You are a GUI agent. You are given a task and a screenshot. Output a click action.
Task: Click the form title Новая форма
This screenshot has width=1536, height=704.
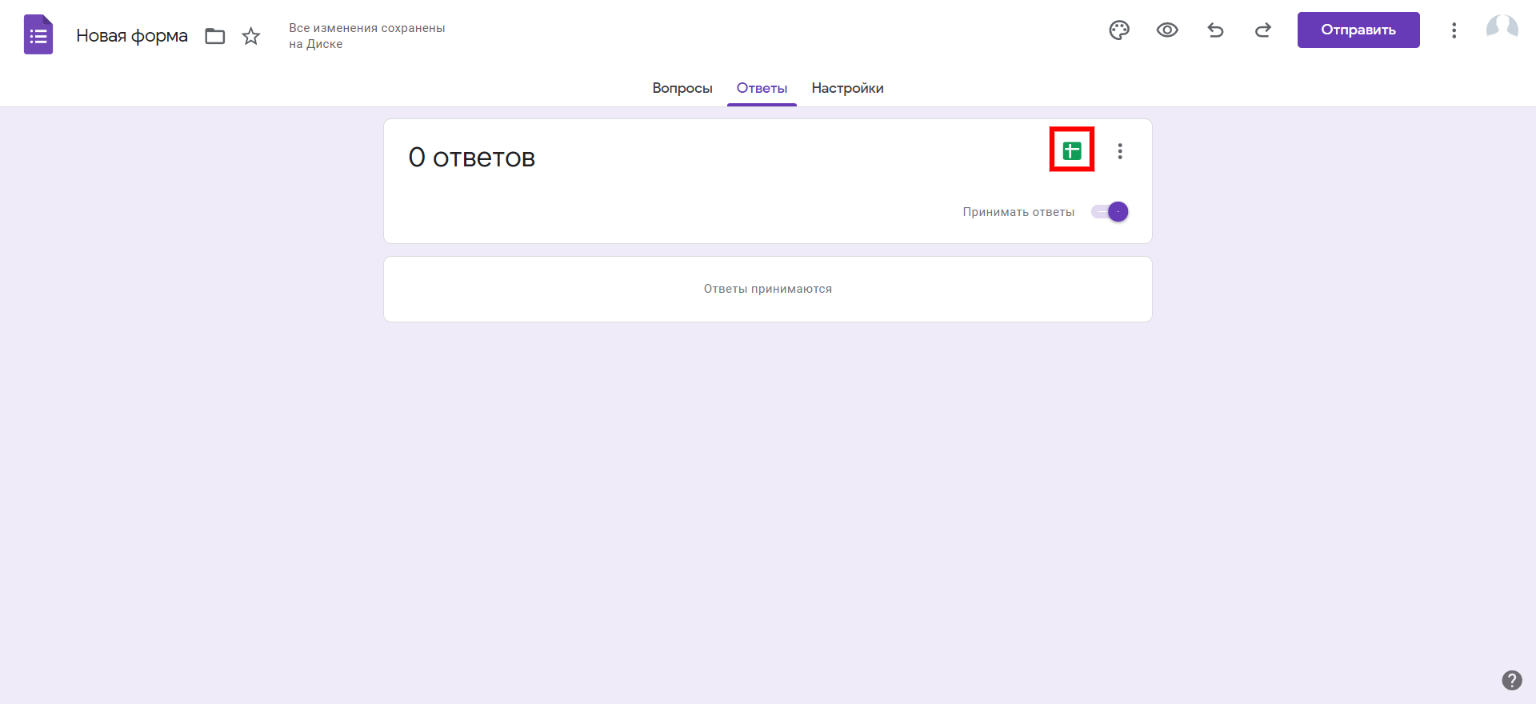[x=132, y=36]
